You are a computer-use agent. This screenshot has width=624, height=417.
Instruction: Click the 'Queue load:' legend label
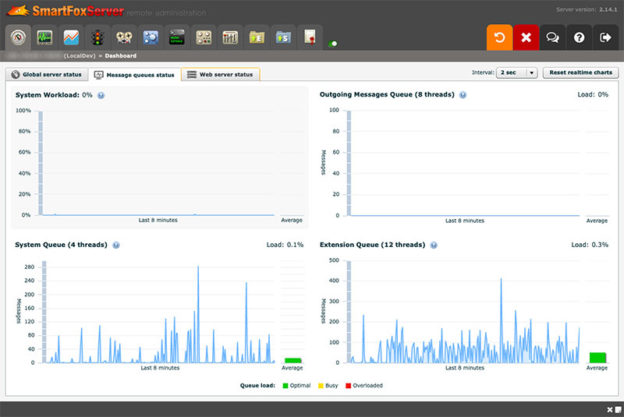tap(257, 386)
